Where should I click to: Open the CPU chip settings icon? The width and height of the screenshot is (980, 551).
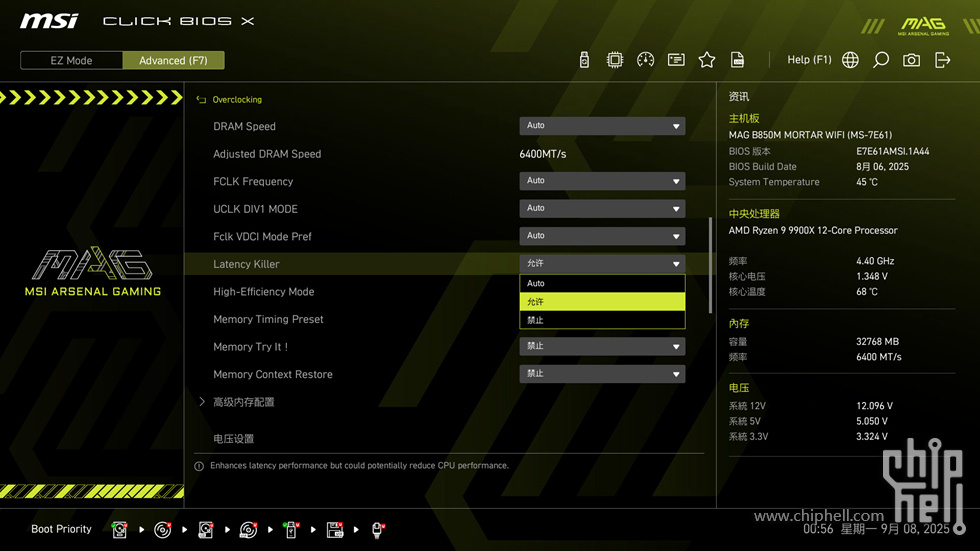[x=615, y=60]
